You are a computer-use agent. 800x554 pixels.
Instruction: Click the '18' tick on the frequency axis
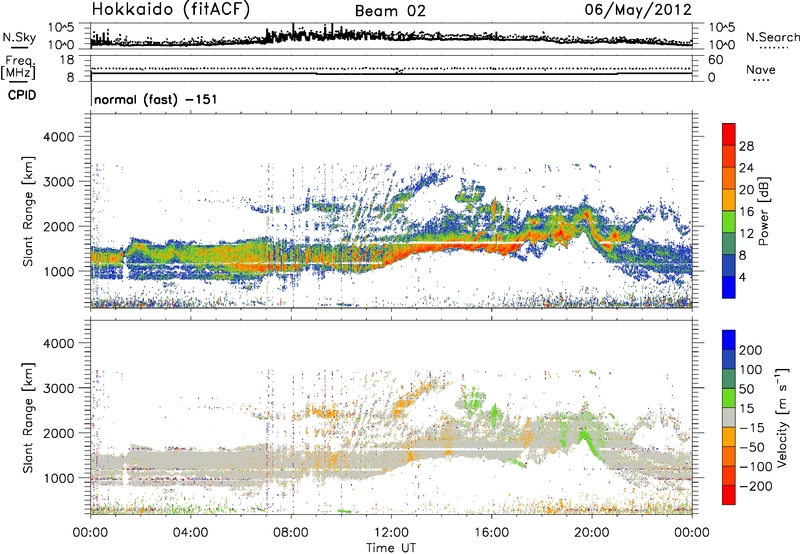click(x=67, y=60)
